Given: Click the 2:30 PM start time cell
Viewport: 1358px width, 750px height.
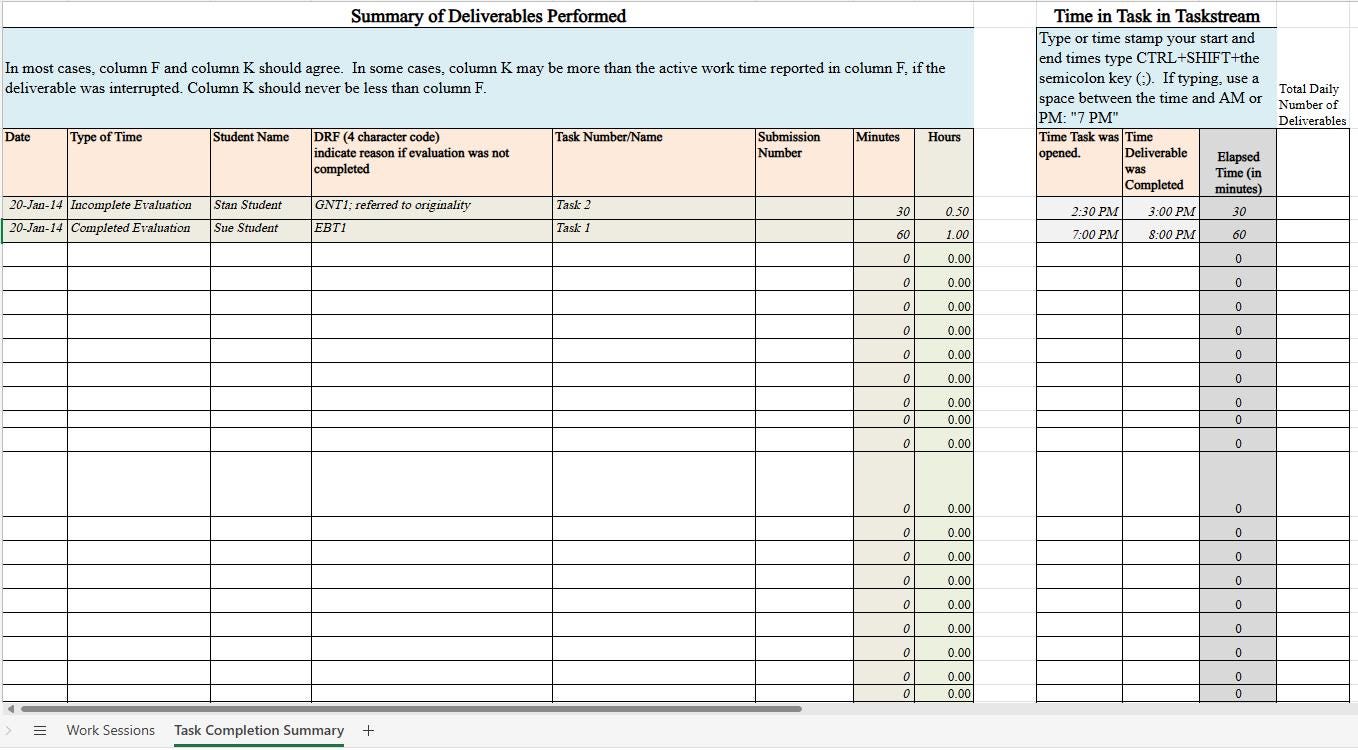Looking at the screenshot, I should (x=1078, y=211).
